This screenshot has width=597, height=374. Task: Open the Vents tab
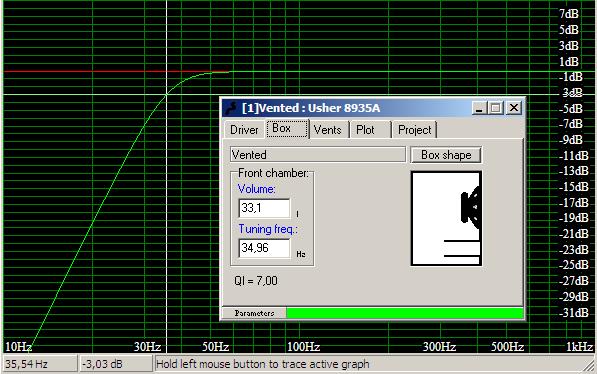(x=328, y=130)
